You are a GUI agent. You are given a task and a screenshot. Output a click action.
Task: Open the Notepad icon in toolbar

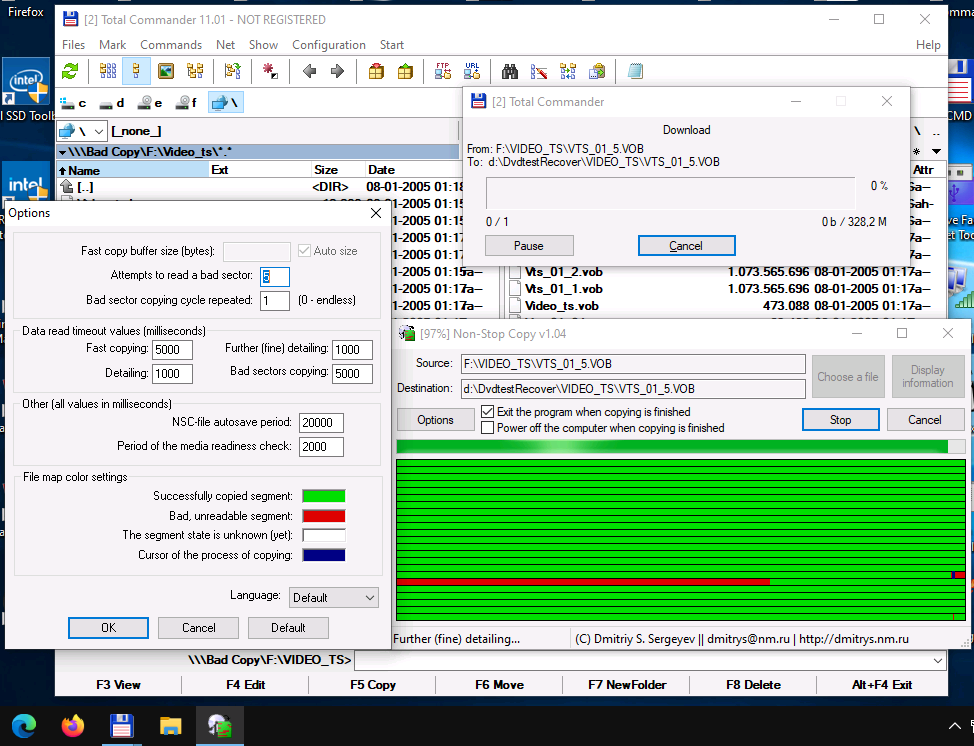[x=634, y=71]
